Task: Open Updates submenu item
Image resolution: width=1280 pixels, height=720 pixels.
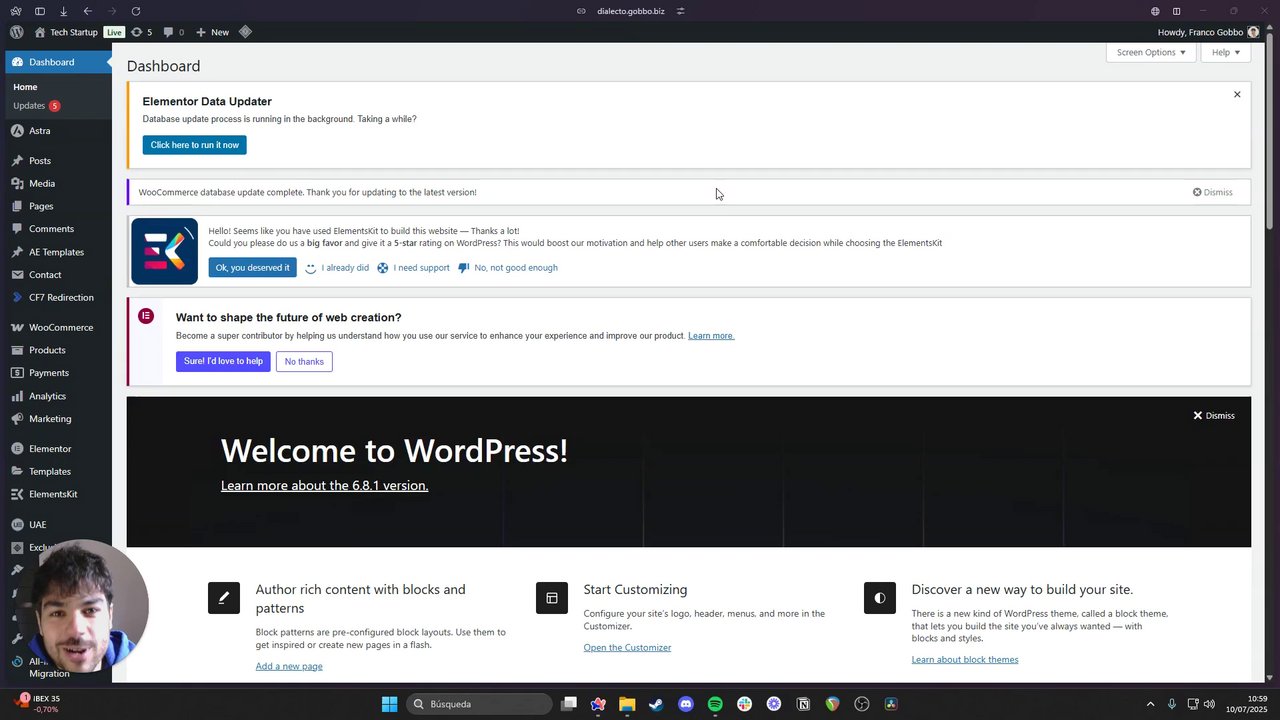Action: tap(36, 106)
